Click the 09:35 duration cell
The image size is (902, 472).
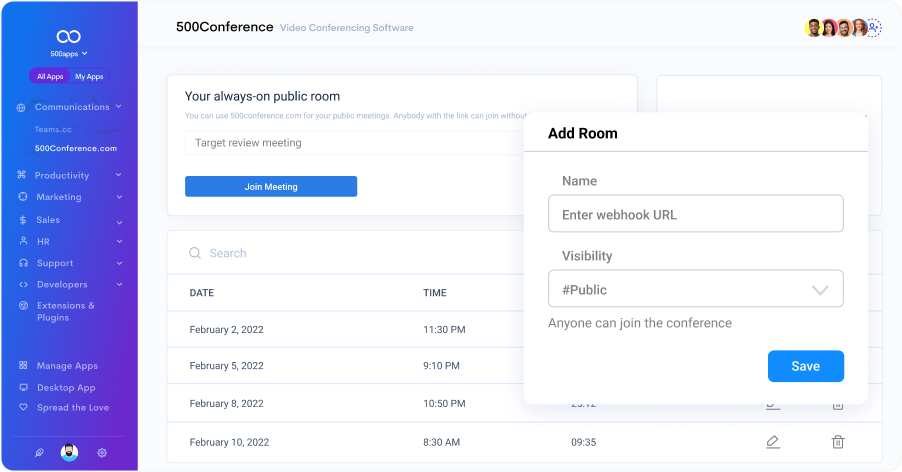pos(584,442)
